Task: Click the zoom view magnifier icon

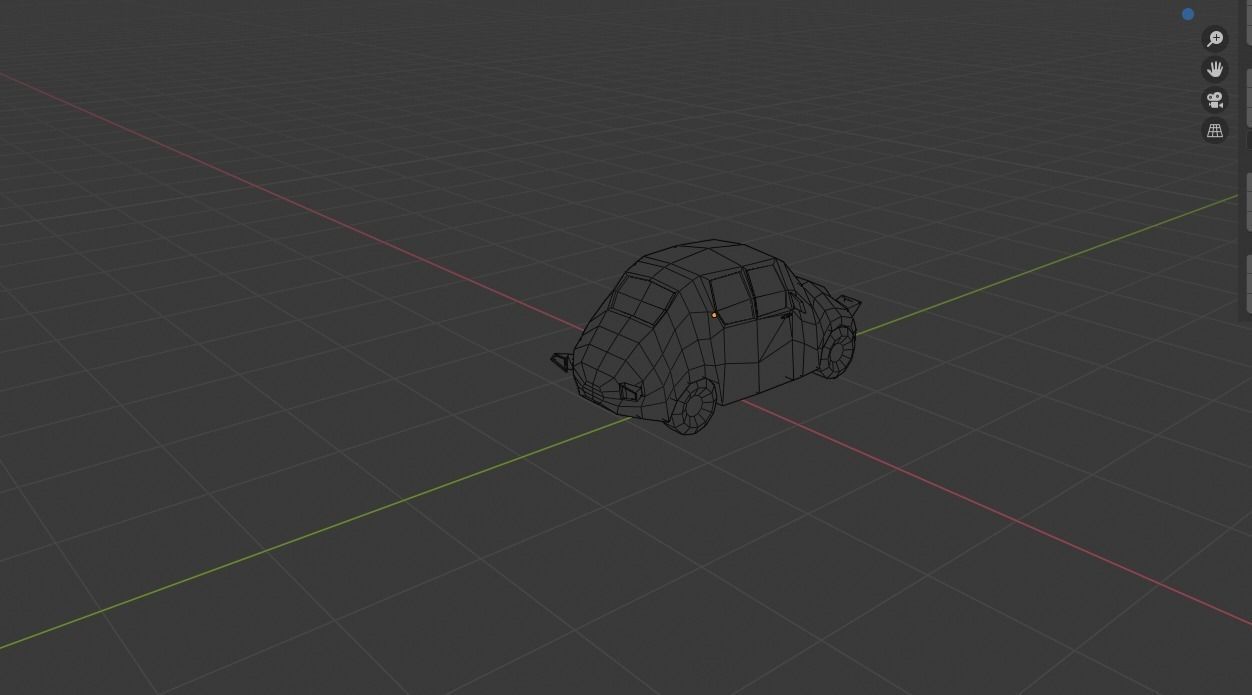Action: [x=1215, y=39]
